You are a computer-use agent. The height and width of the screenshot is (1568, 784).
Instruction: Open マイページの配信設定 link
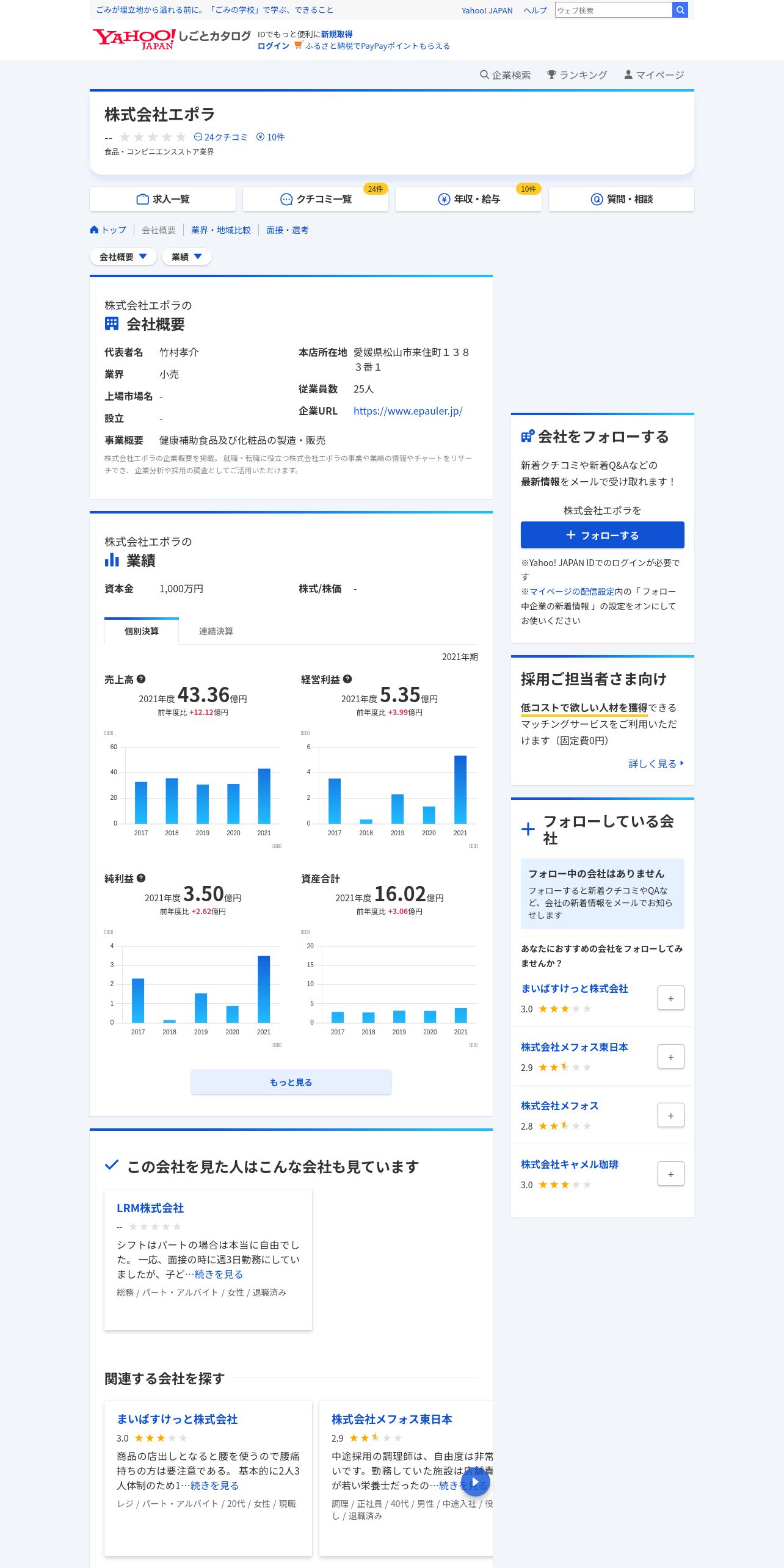[572, 591]
